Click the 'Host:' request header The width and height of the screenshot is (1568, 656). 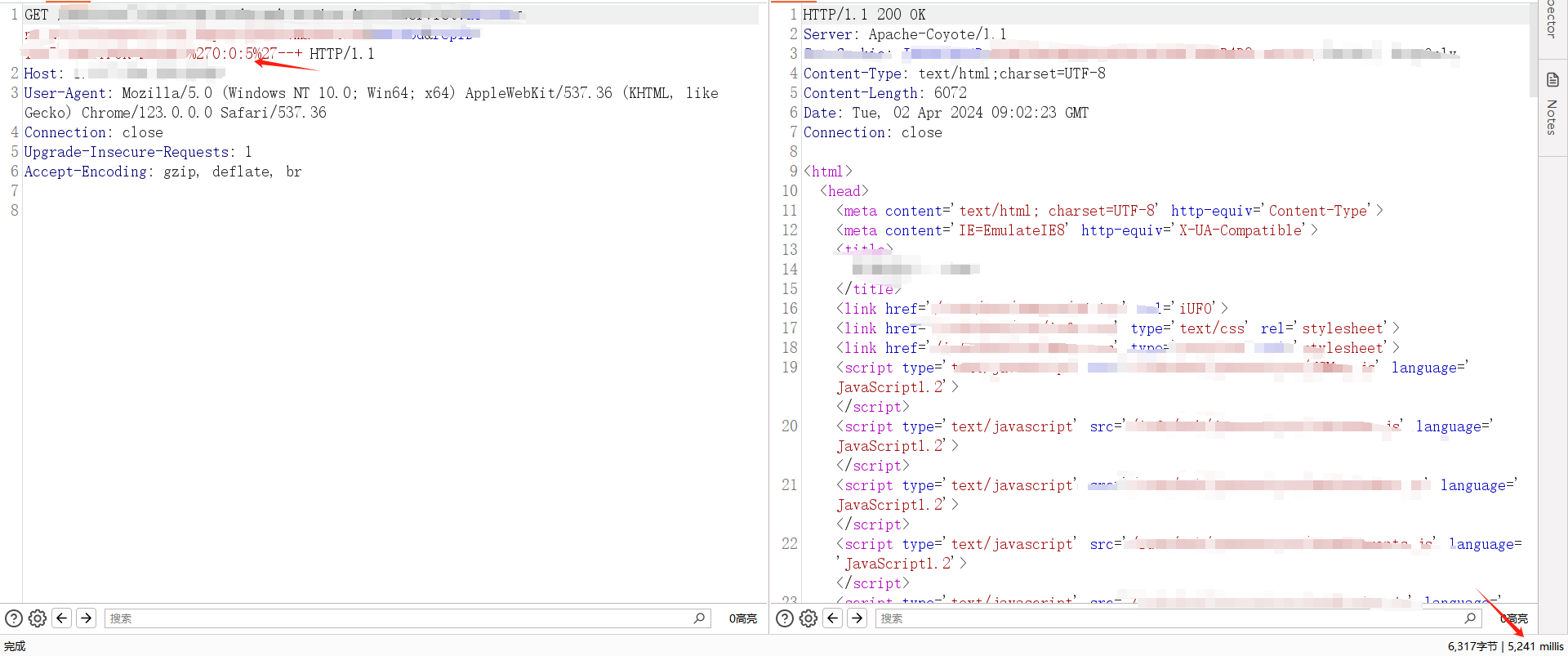tap(44, 74)
